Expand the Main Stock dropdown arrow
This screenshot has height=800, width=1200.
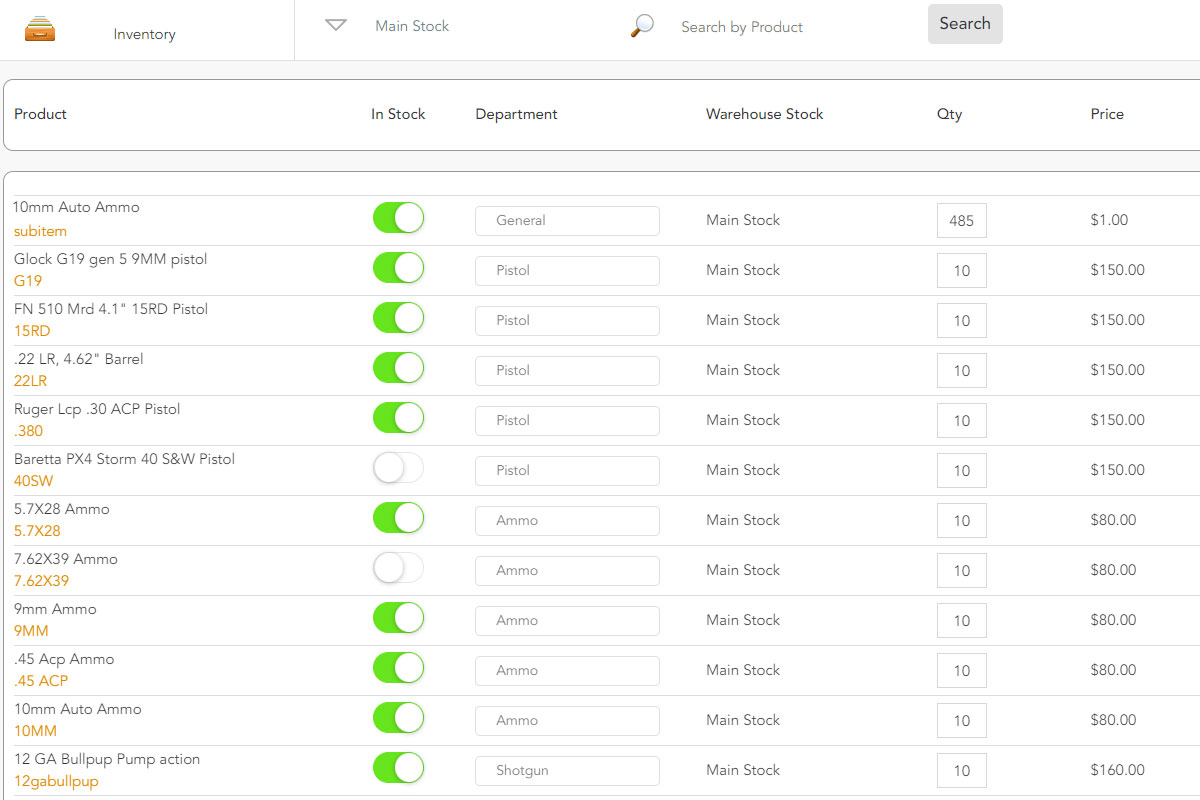(x=336, y=26)
